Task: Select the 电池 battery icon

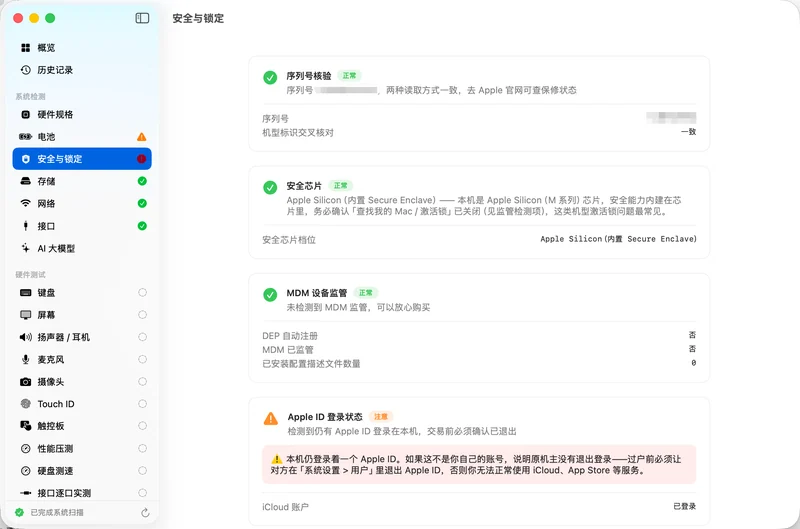Action: [x=26, y=137]
